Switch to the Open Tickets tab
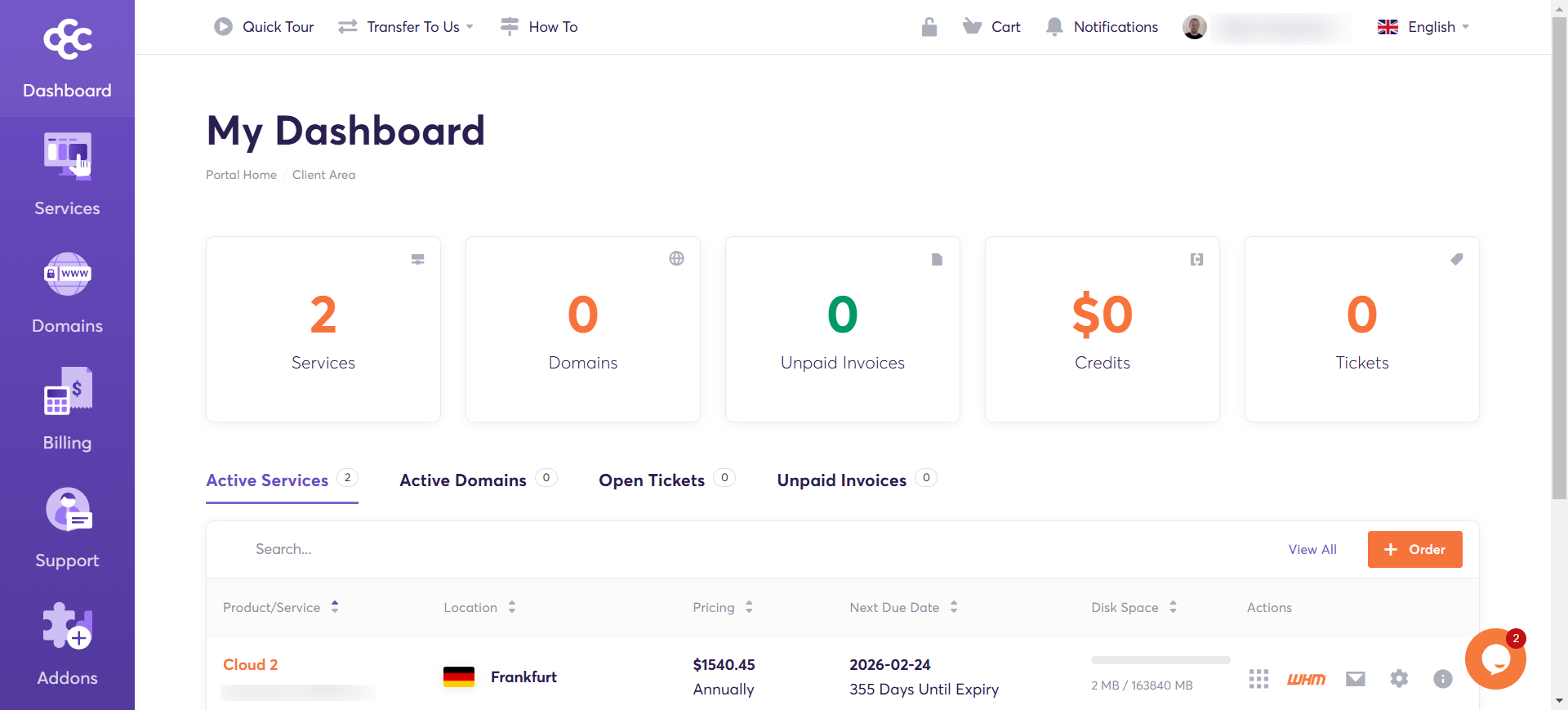This screenshot has width=1568, height=710. point(666,480)
